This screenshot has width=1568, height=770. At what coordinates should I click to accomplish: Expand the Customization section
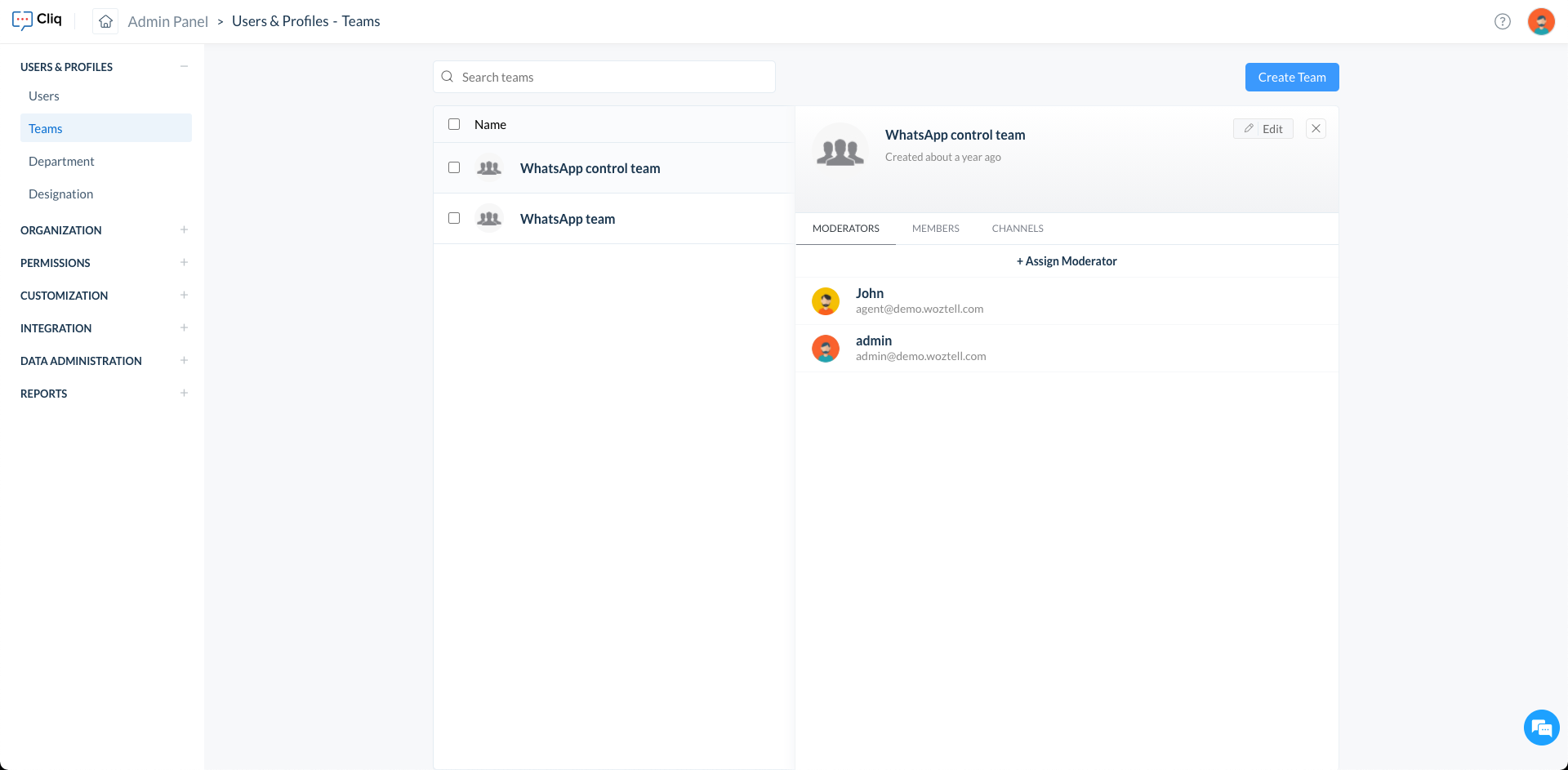184,295
